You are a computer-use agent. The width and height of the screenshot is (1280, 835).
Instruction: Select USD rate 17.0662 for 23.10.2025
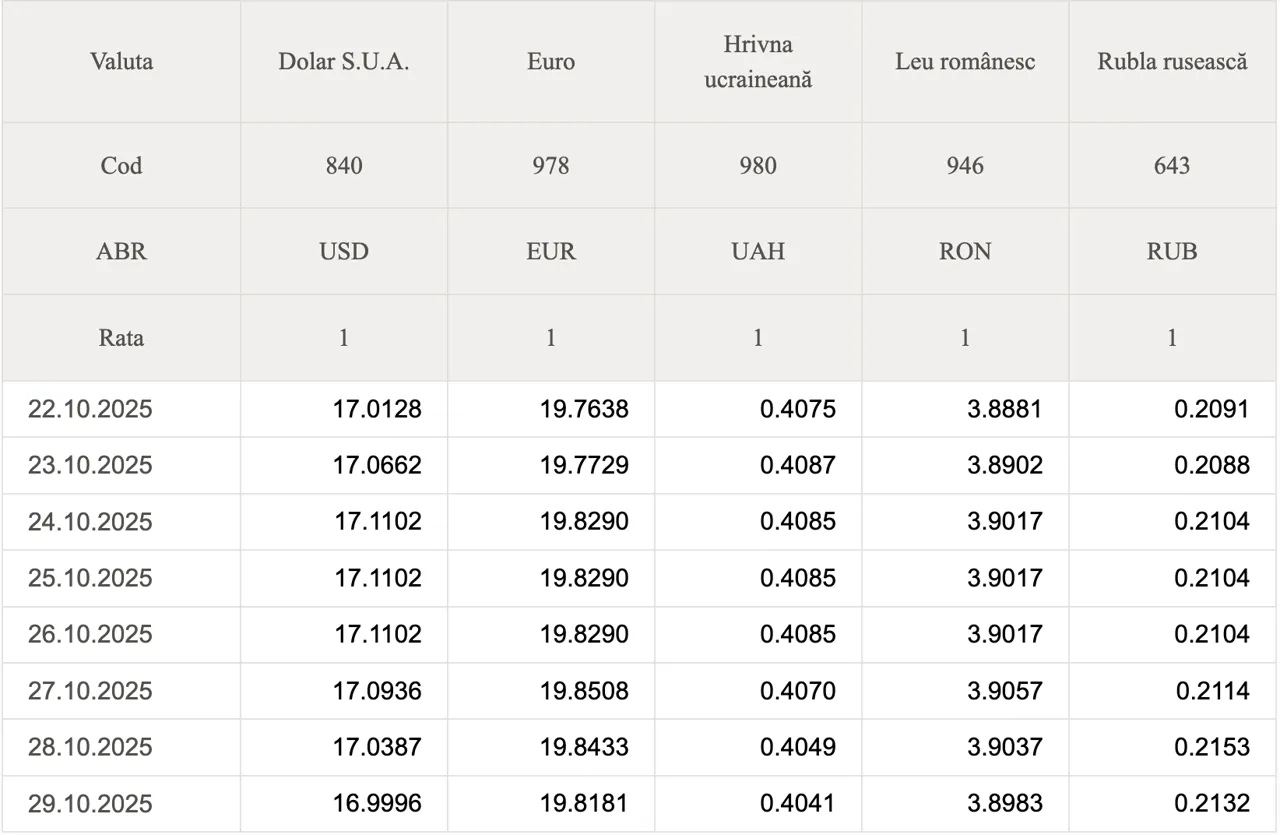pyautogui.click(x=377, y=465)
